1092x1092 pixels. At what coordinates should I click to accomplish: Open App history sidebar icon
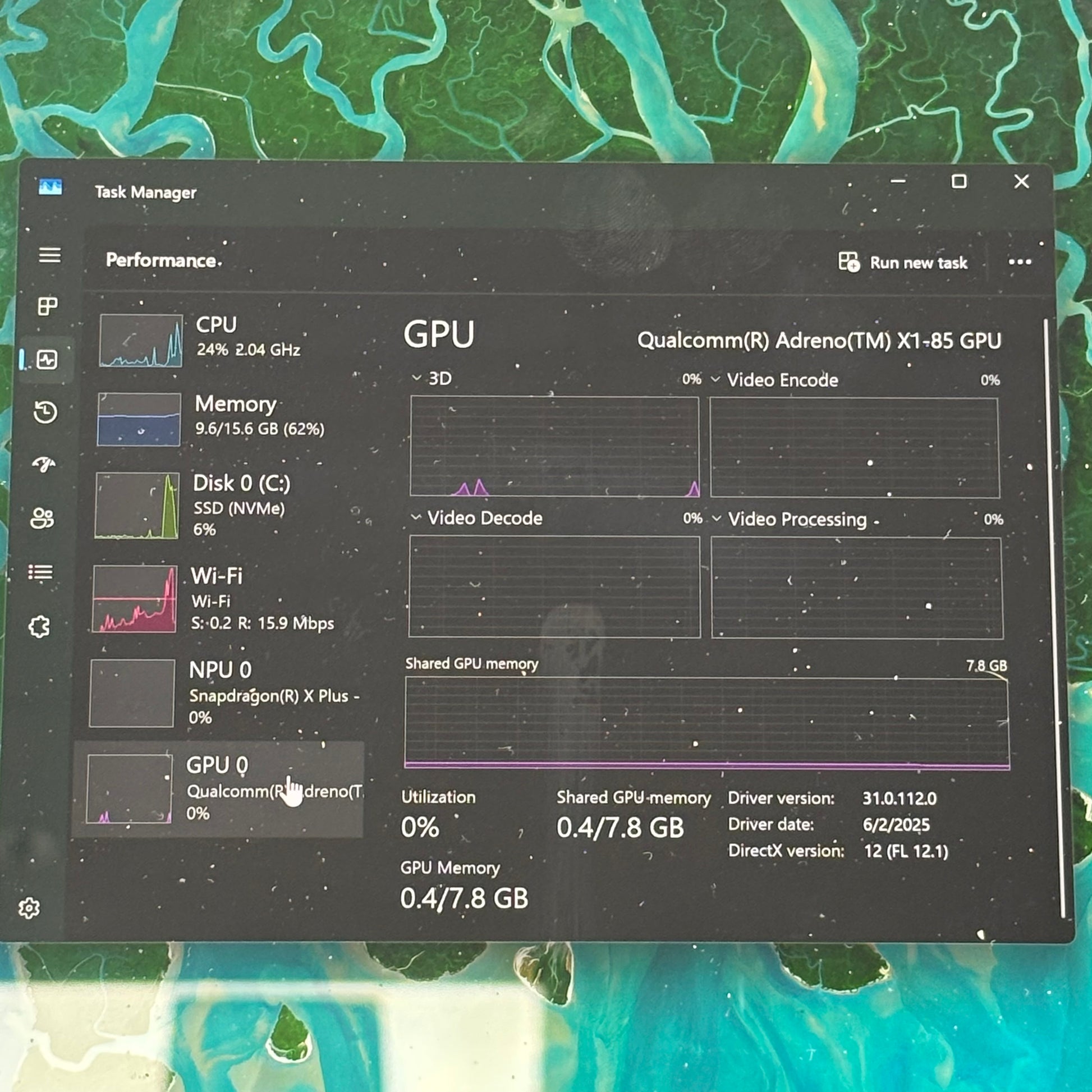click(45, 412)
